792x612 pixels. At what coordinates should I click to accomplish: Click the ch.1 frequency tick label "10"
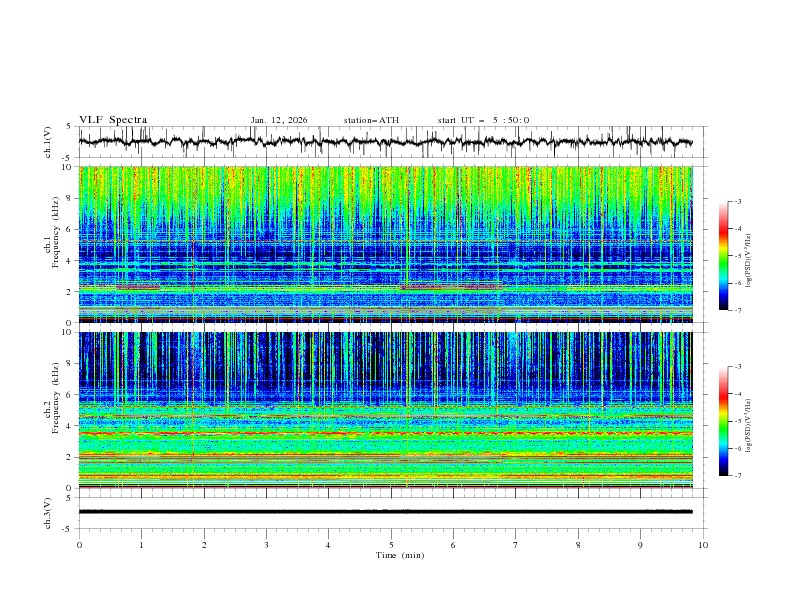coord(69,167)
